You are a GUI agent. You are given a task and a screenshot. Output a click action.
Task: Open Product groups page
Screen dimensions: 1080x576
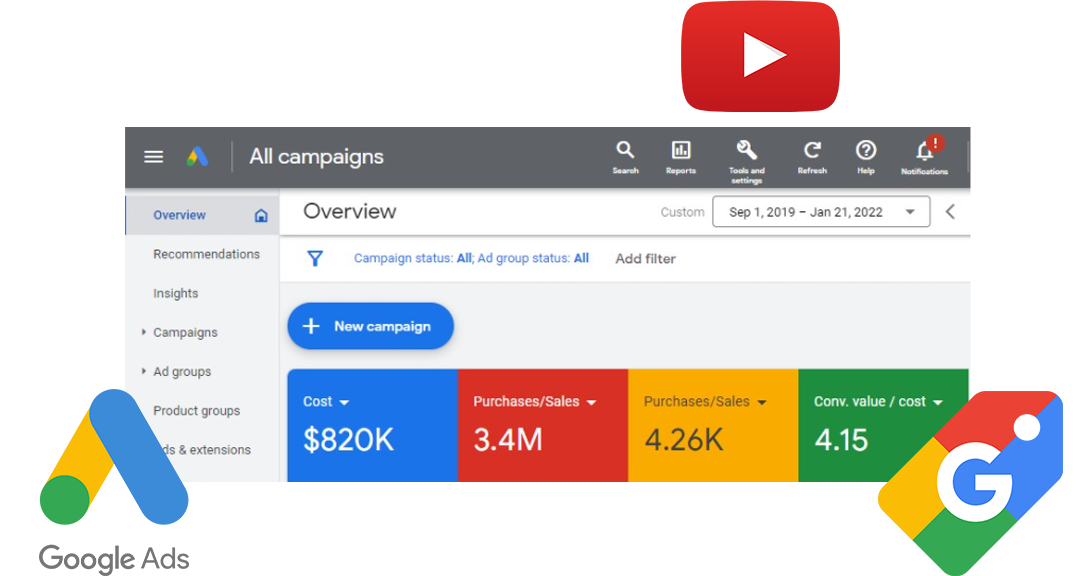[196, 411]
